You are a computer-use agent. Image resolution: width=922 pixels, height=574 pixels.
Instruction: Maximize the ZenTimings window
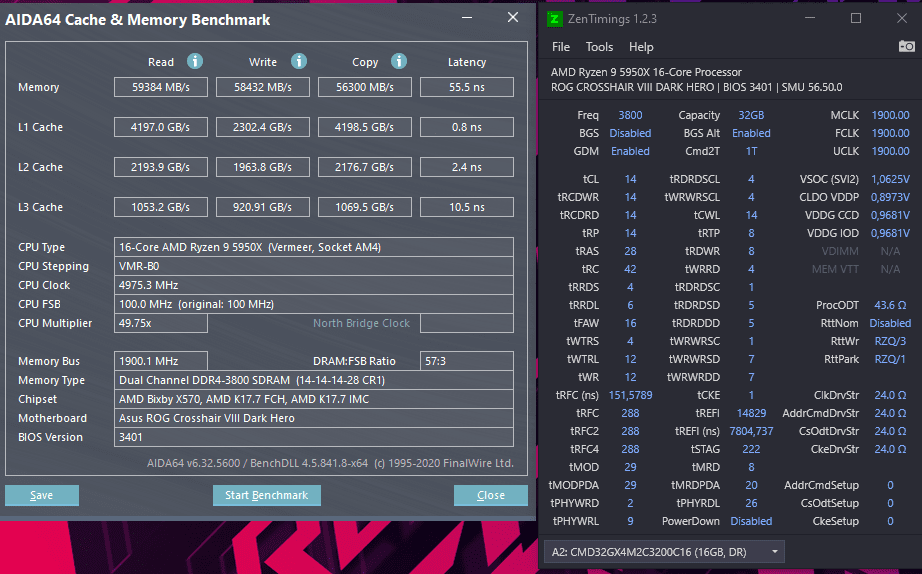coord(856,18)
